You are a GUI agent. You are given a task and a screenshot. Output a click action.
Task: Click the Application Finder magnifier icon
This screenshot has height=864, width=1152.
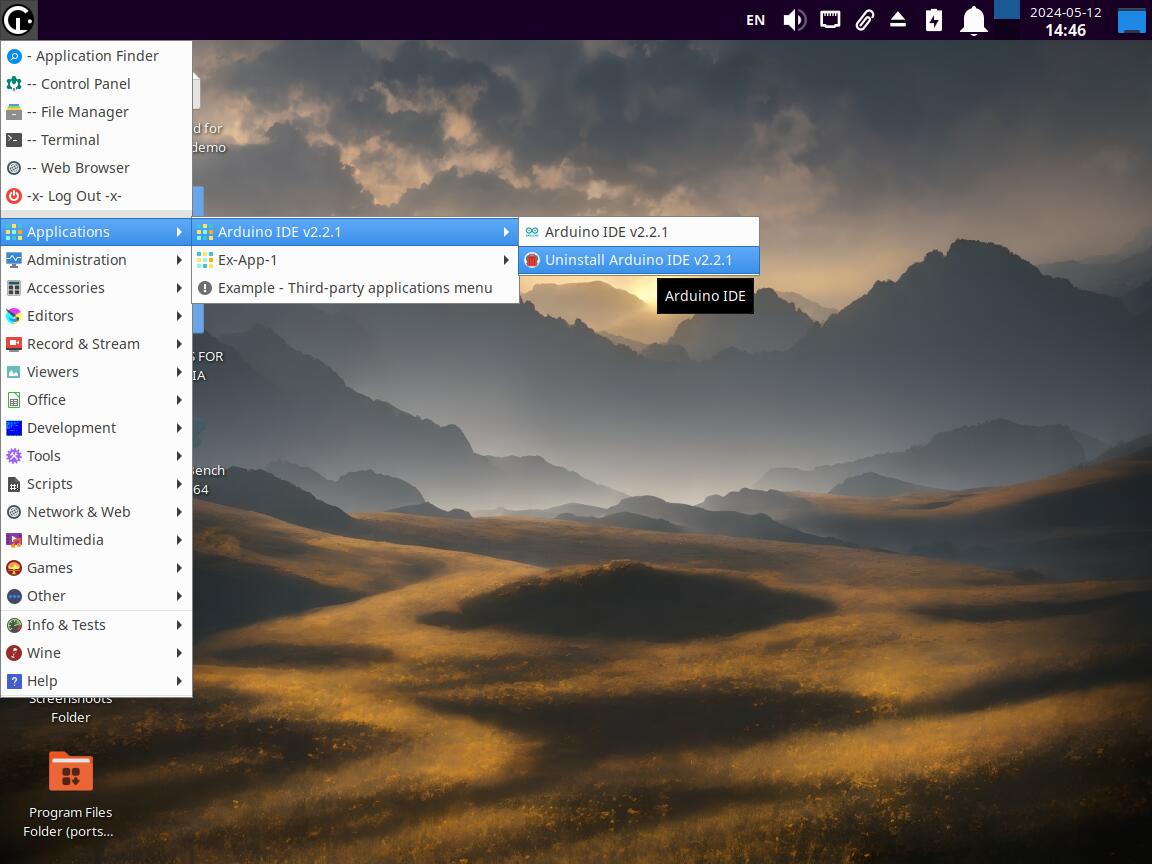[14, 56]
